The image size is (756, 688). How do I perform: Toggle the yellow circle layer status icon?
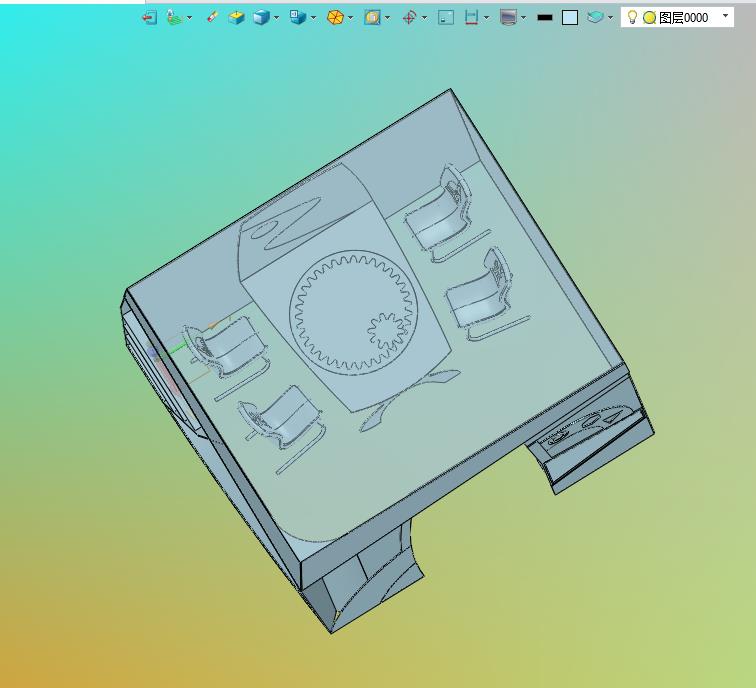pyautogui.click(x=649, y=18)
